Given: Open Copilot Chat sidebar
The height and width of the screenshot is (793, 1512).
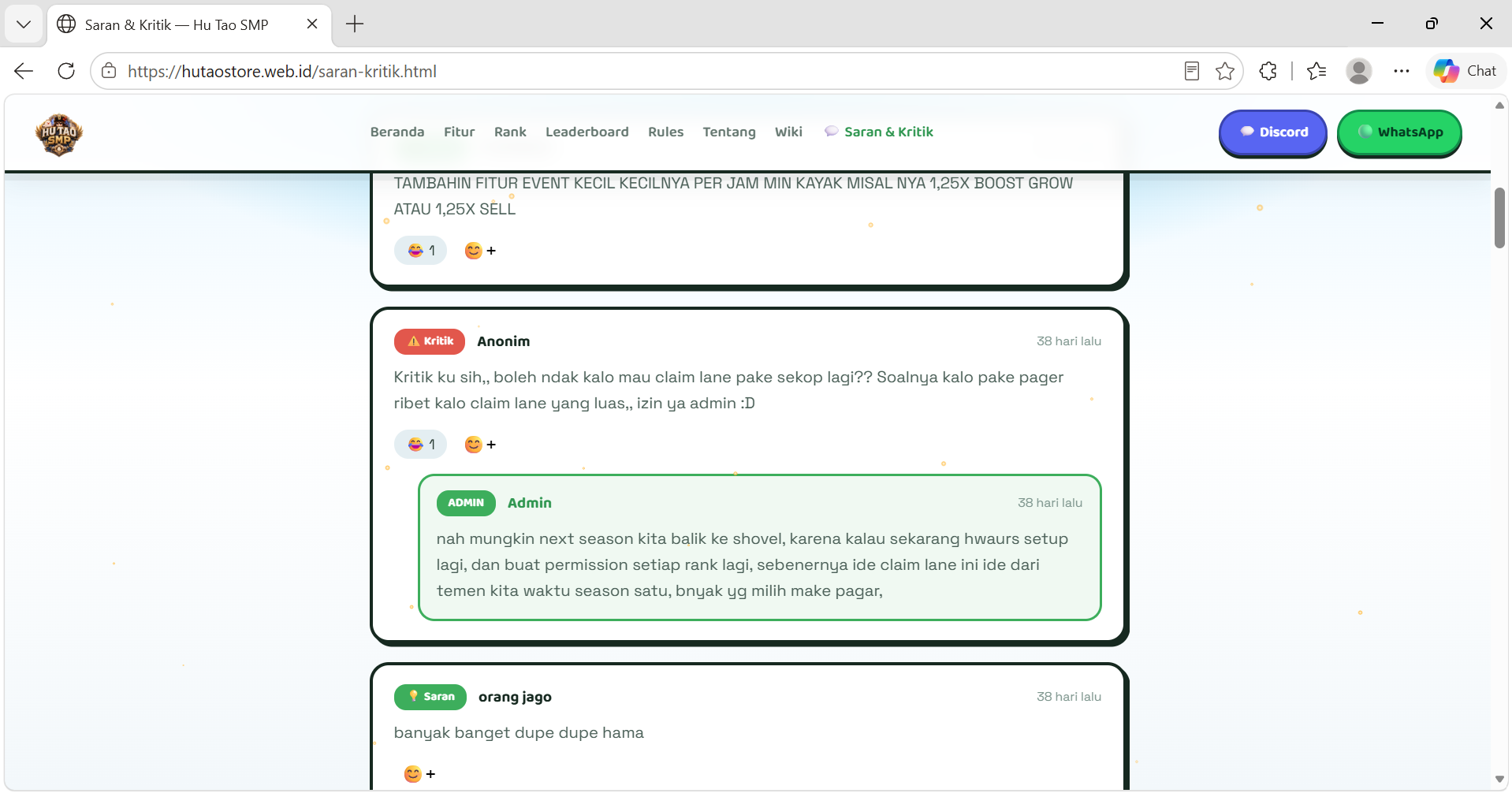Looking at the screenshot, I should click(1465, 71).
